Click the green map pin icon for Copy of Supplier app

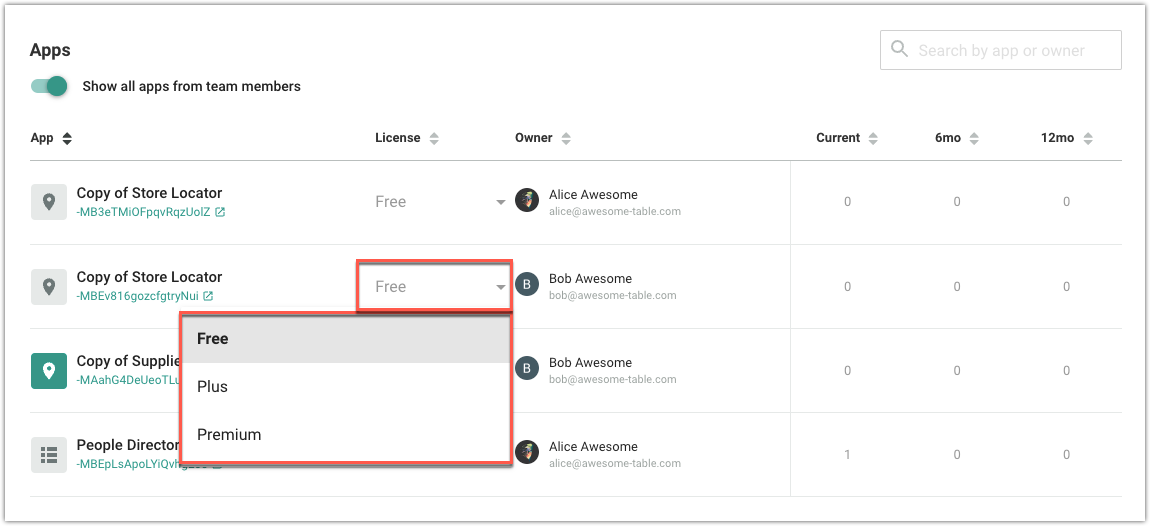point(48,371)
